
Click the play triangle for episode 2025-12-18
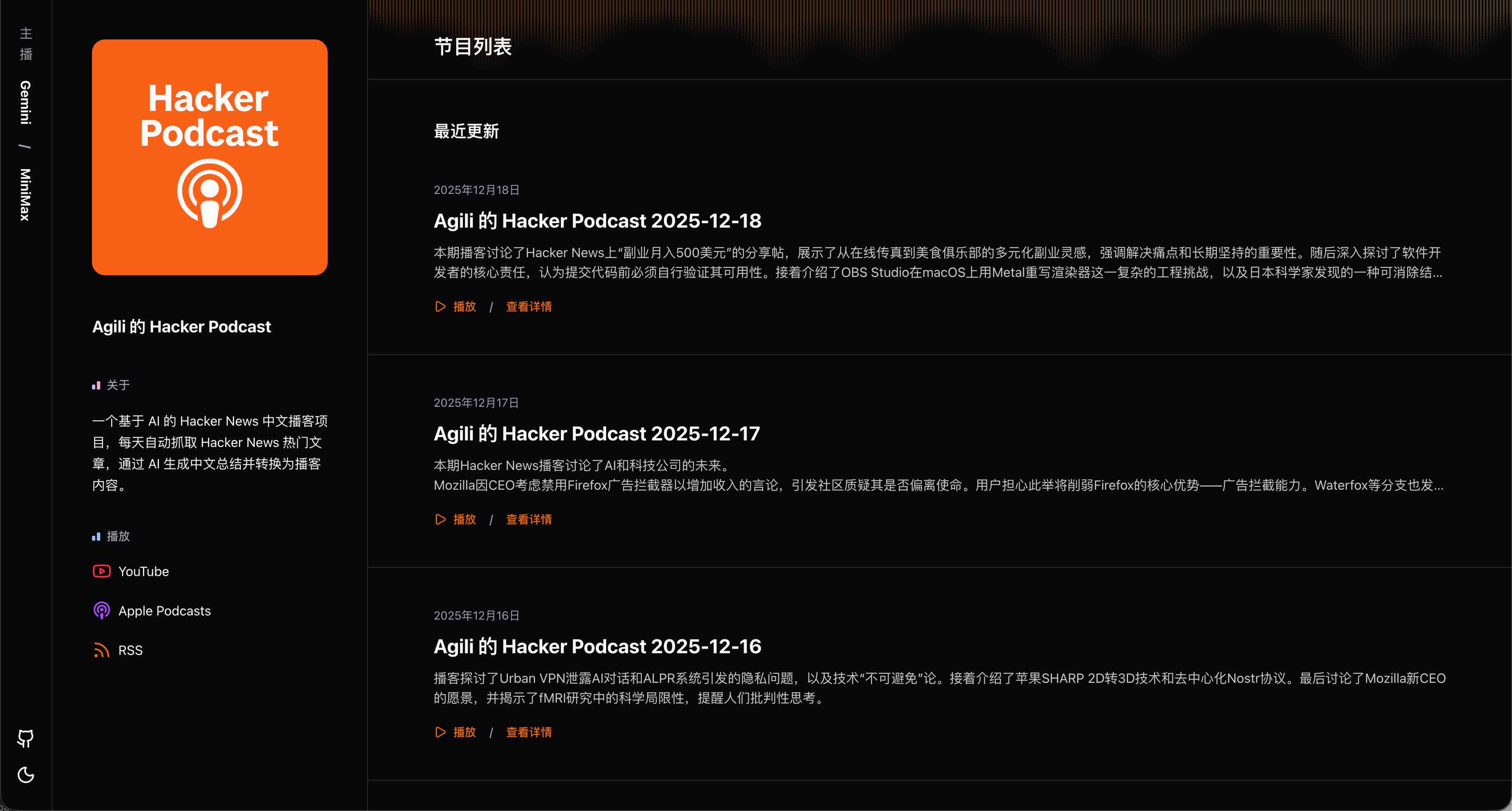440,306
